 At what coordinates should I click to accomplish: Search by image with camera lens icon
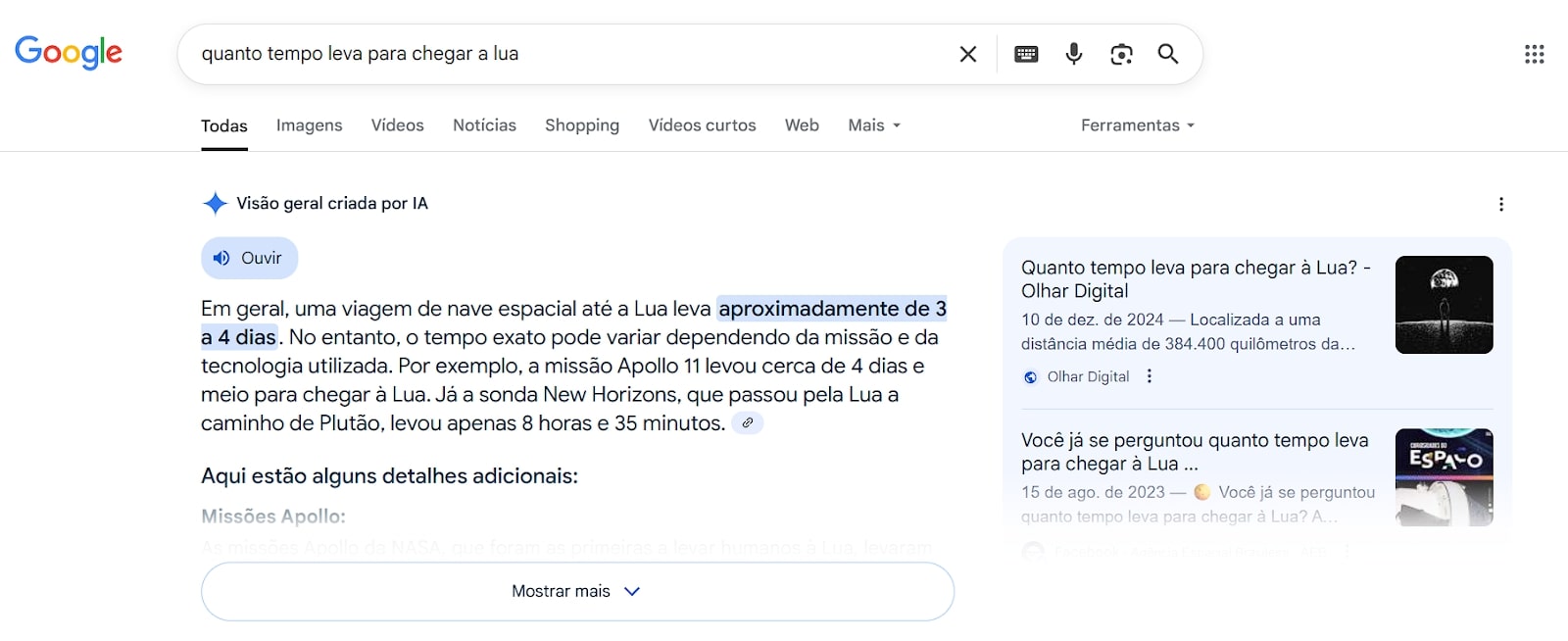click(x=1121, y=54)
